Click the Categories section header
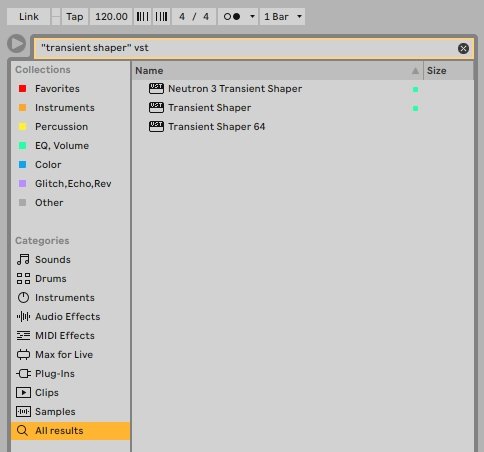Viewport: 484px width, 452px height. [42, 241]
